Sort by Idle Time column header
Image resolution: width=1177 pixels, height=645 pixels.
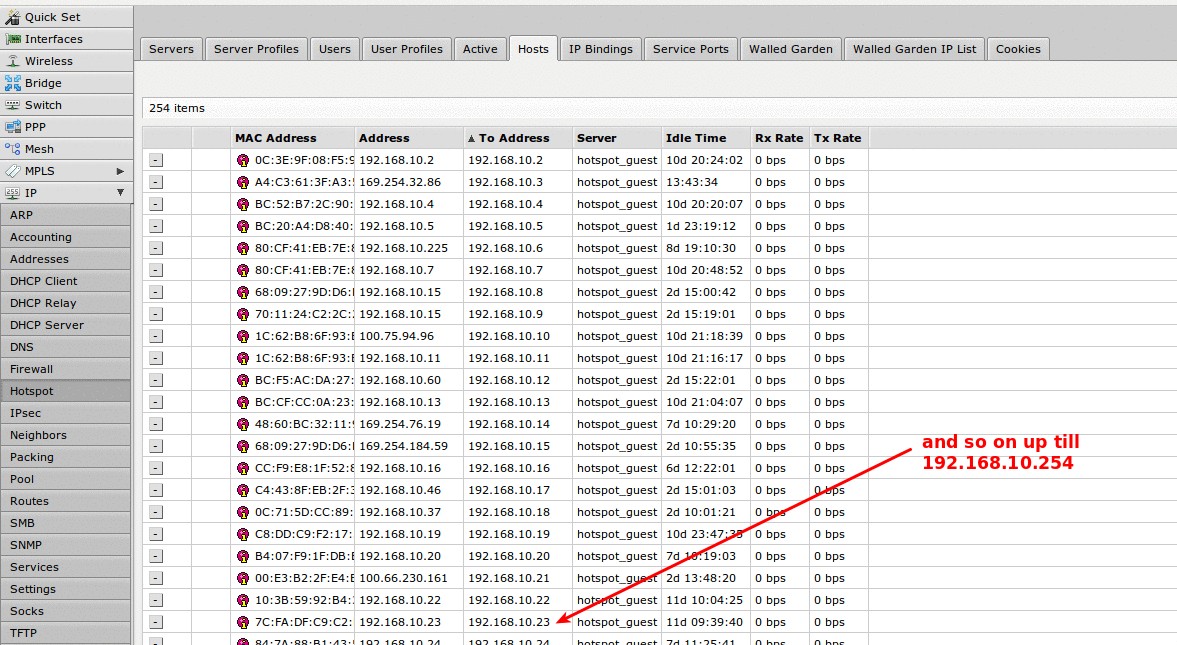[x=706, y=138]
